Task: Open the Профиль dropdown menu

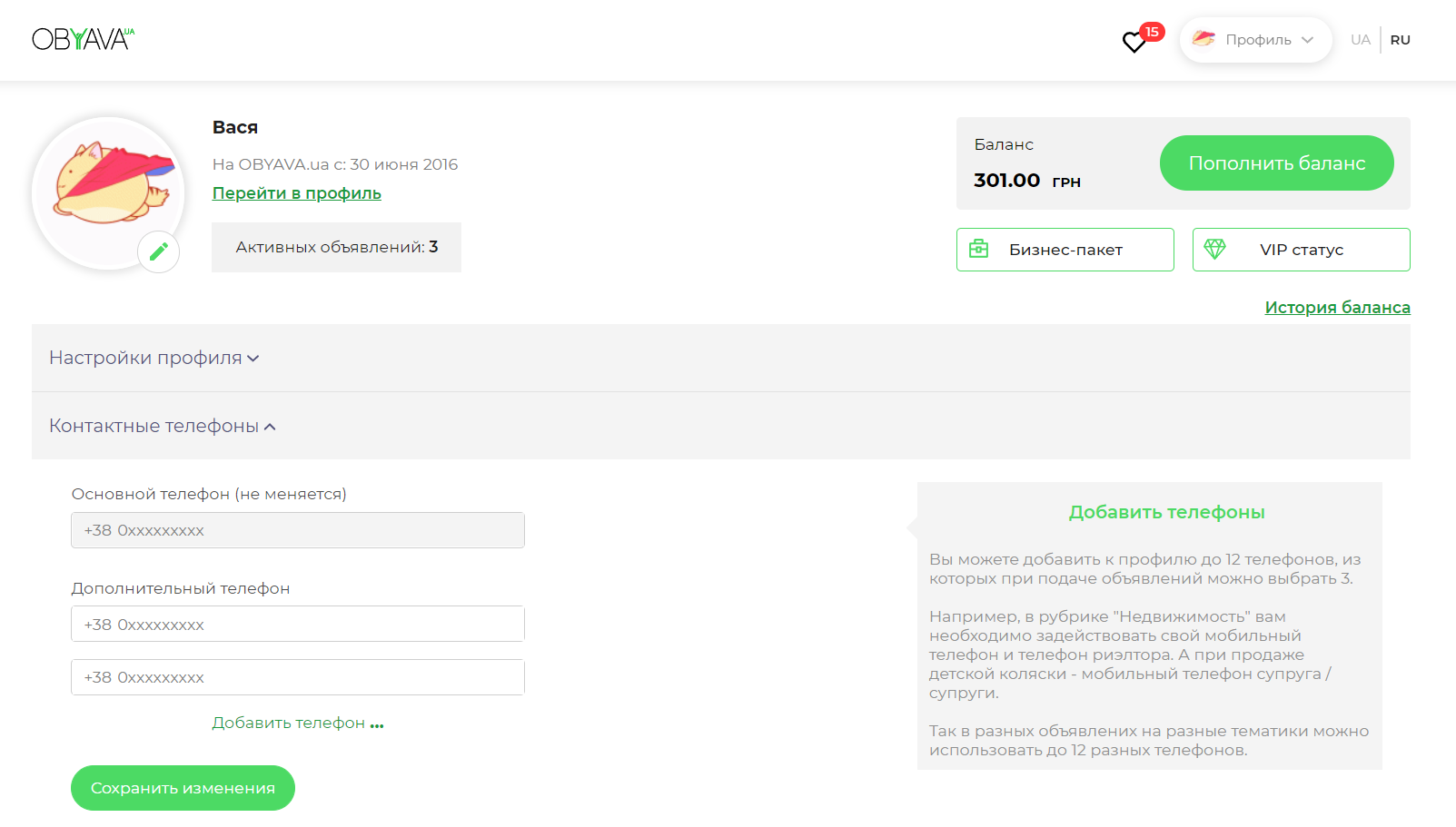Action: pos(1257,40)
